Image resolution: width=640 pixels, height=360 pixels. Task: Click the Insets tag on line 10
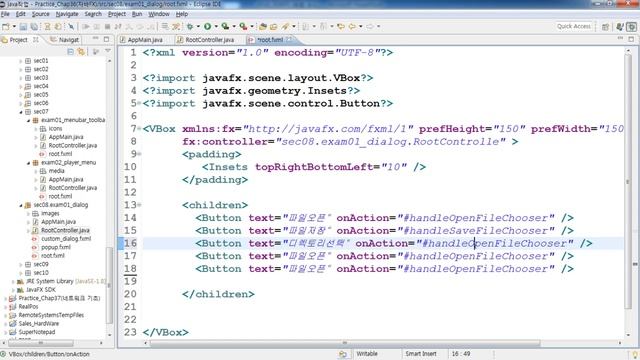pos(228,167)
